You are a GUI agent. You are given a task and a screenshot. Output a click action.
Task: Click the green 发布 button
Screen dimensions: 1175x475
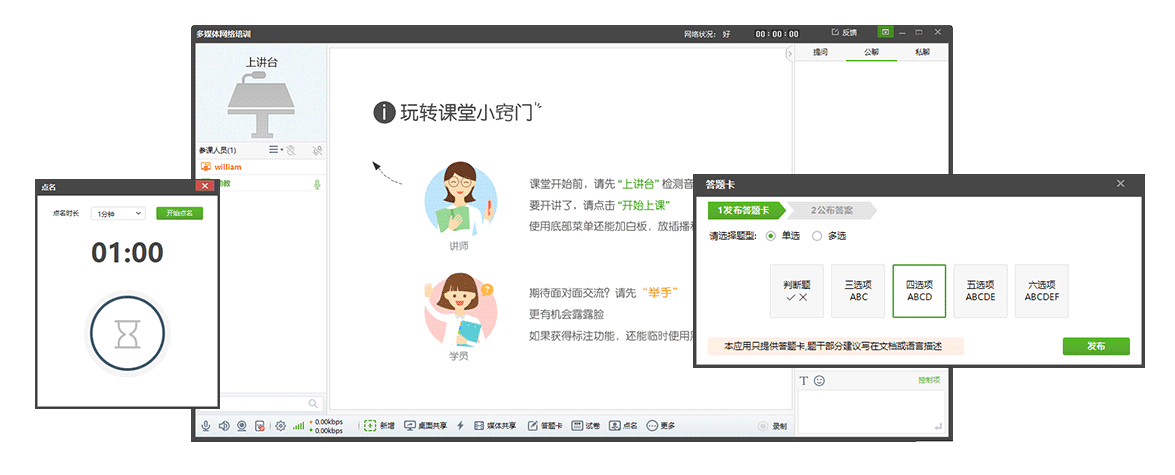point(1095,346)
